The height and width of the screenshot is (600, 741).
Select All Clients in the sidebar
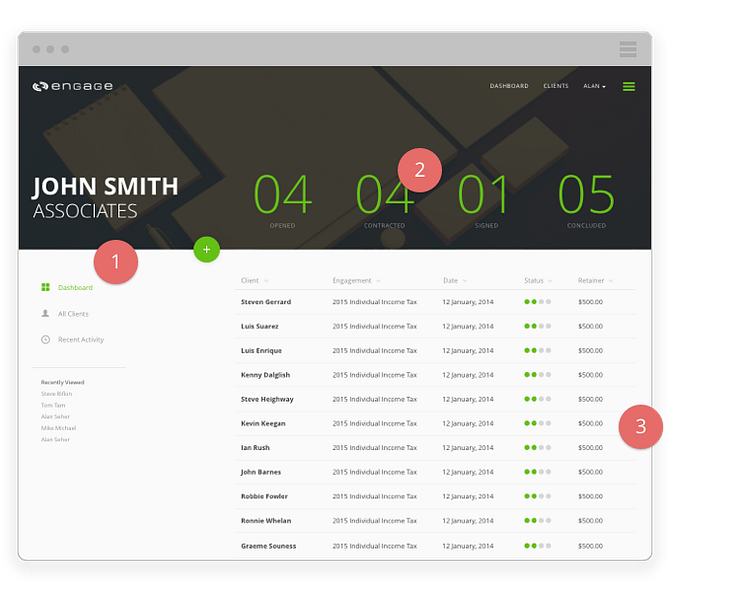[73, 314]
